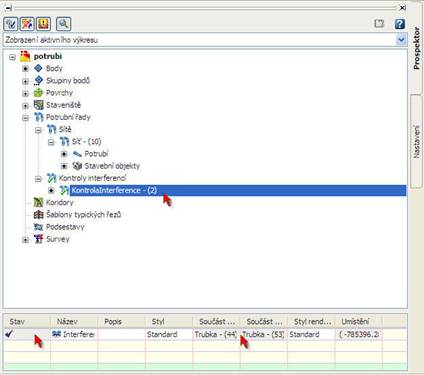Click the Podsestavy icon
Screen dimensions: 424x375
38,227
